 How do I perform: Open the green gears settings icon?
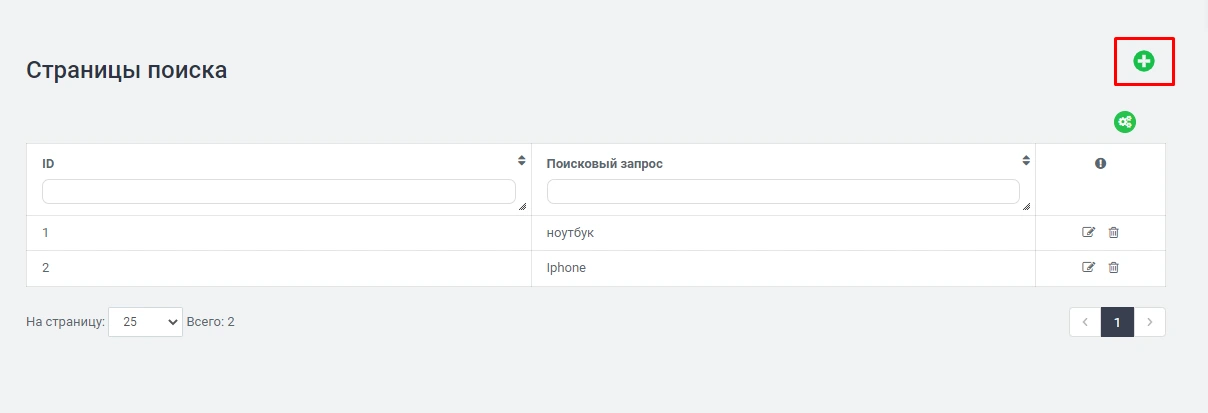click(1125, 122)
